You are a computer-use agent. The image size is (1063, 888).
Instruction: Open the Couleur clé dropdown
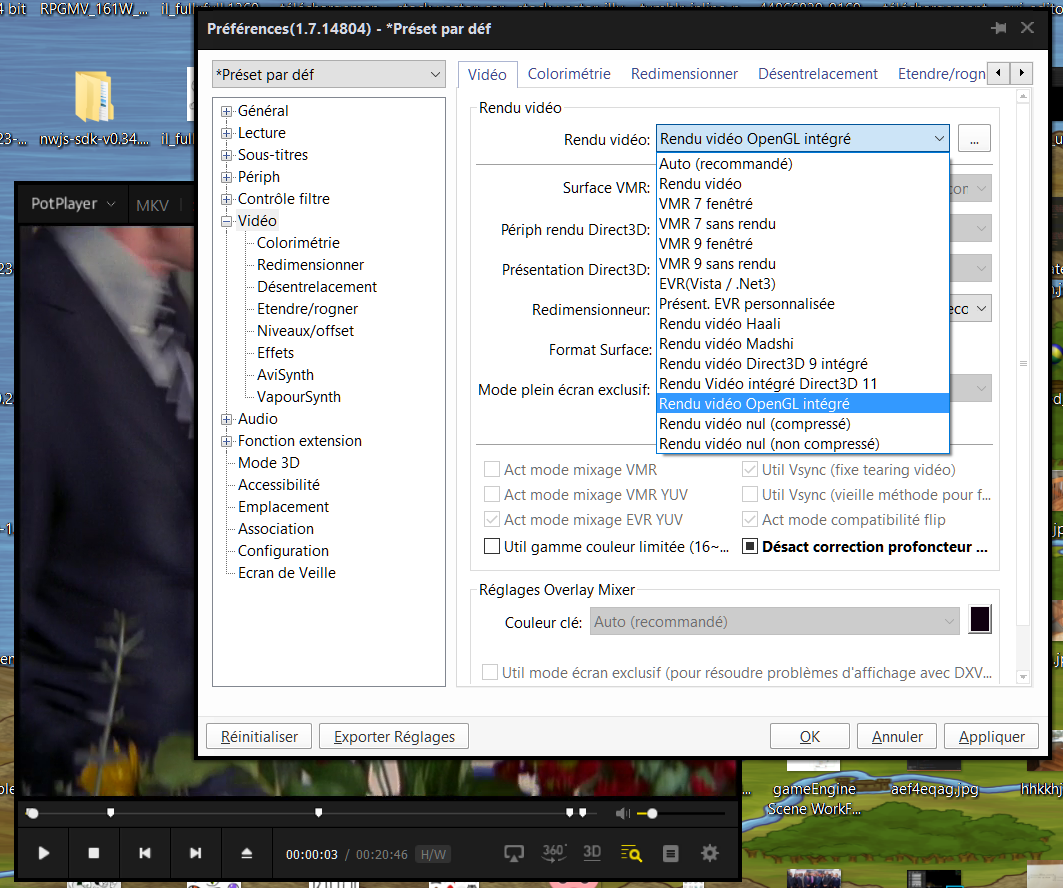[776, 622]
